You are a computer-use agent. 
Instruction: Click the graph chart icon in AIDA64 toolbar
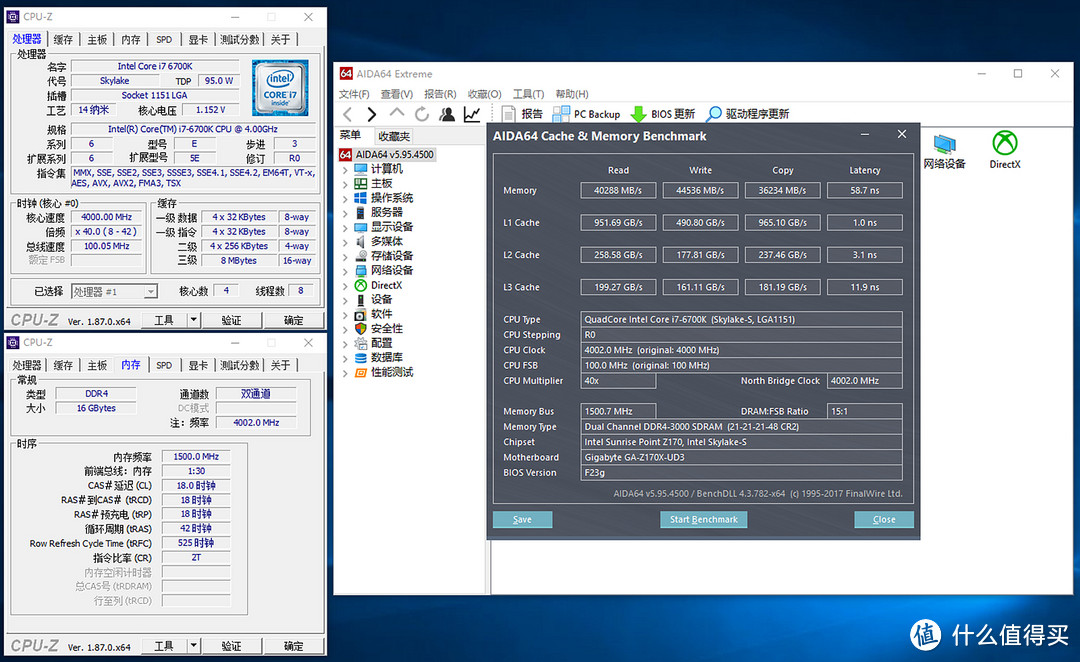pos(472,114)
